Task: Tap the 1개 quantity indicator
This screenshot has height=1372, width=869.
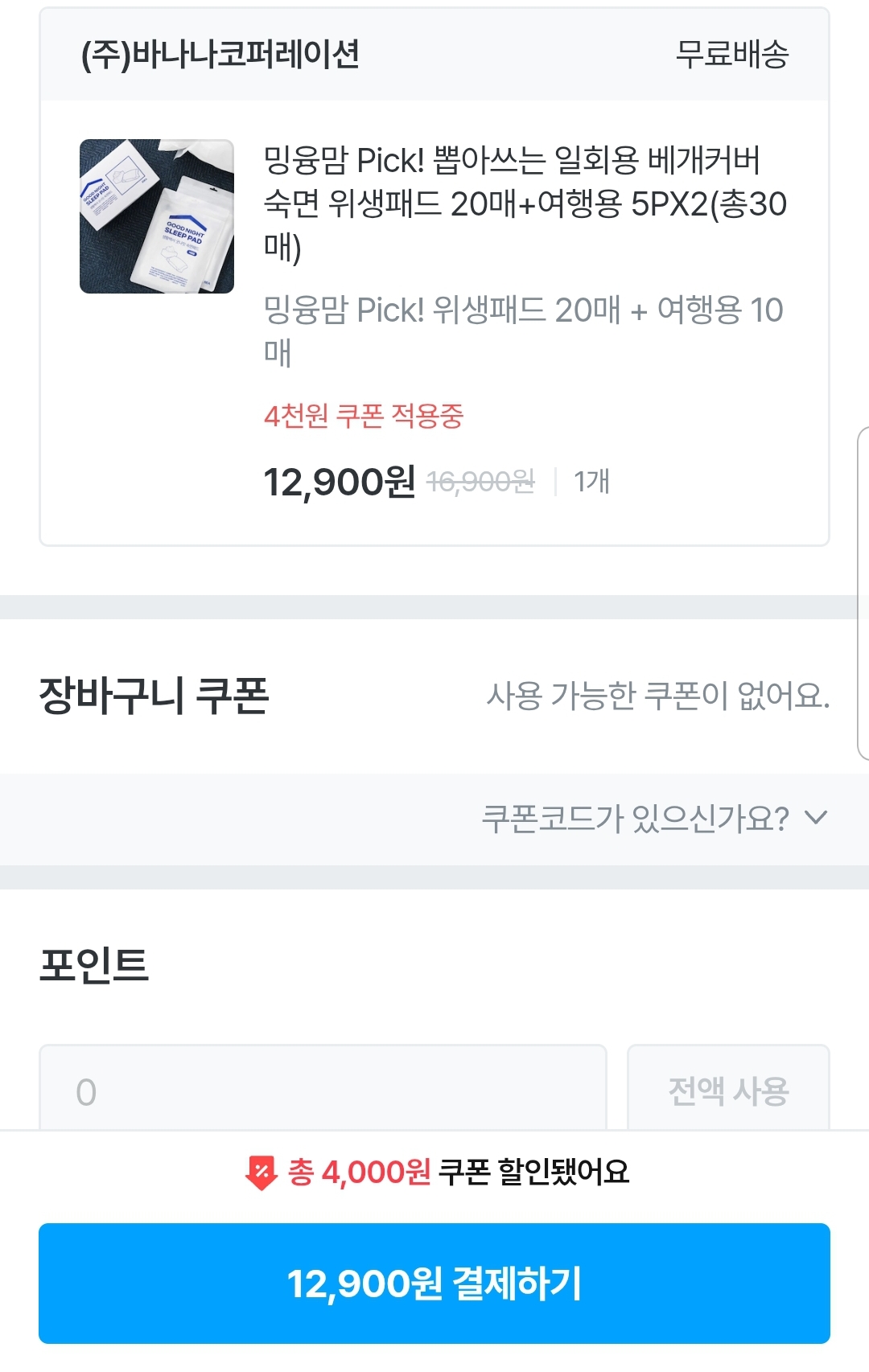Action: click(x=591, y=482)
